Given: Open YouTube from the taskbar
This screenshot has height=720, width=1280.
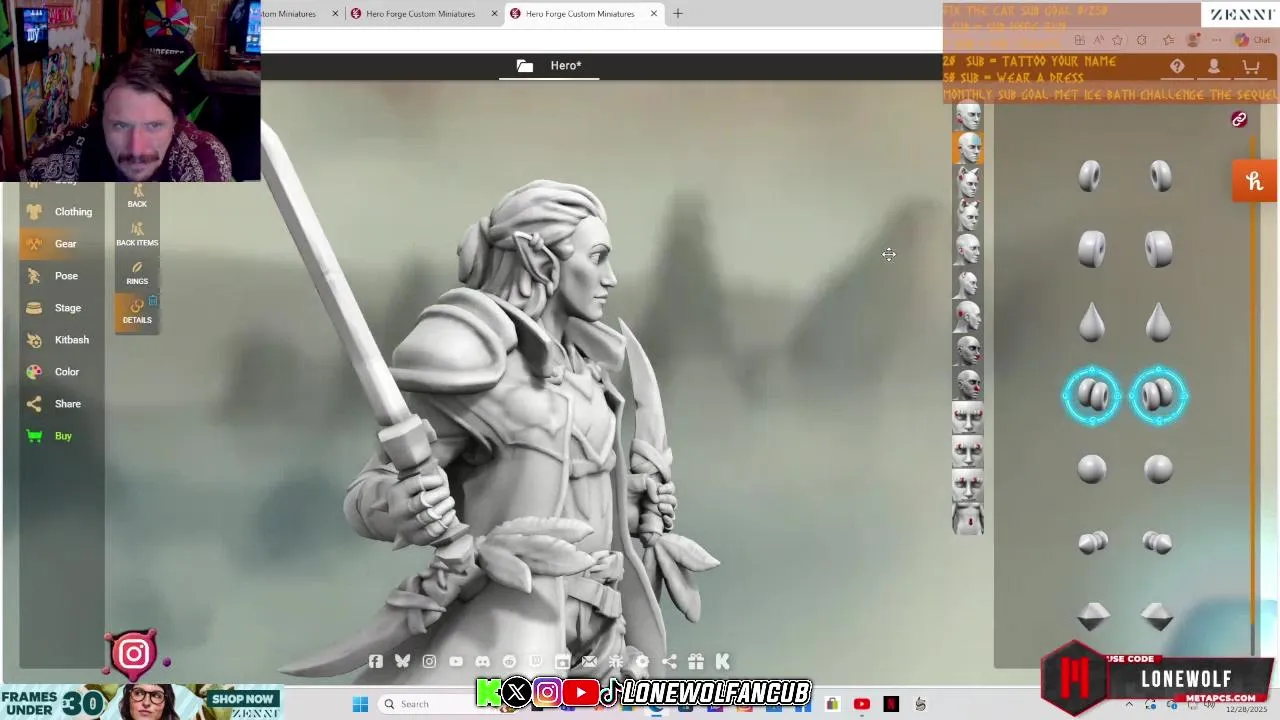Looking at the screenshot, I should 862,704.
